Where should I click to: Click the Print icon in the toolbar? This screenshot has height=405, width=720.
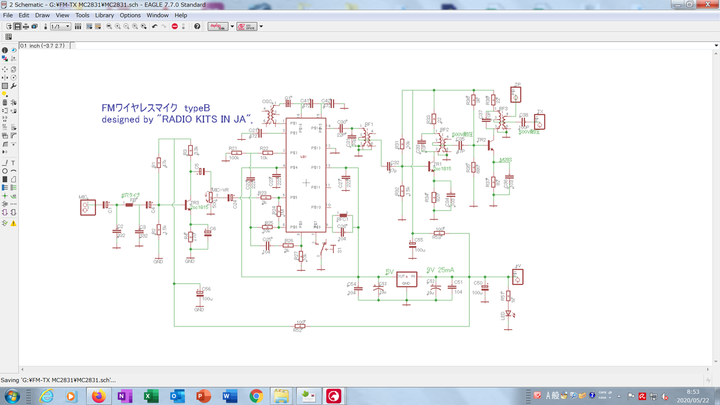click(27, 26)
